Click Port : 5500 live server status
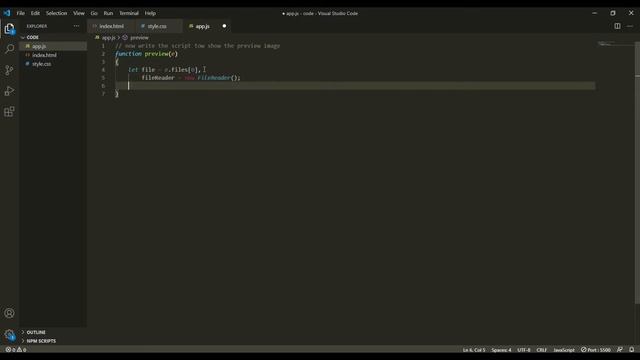This screenshot has height=360, width=640. click(x=596, y=350)
